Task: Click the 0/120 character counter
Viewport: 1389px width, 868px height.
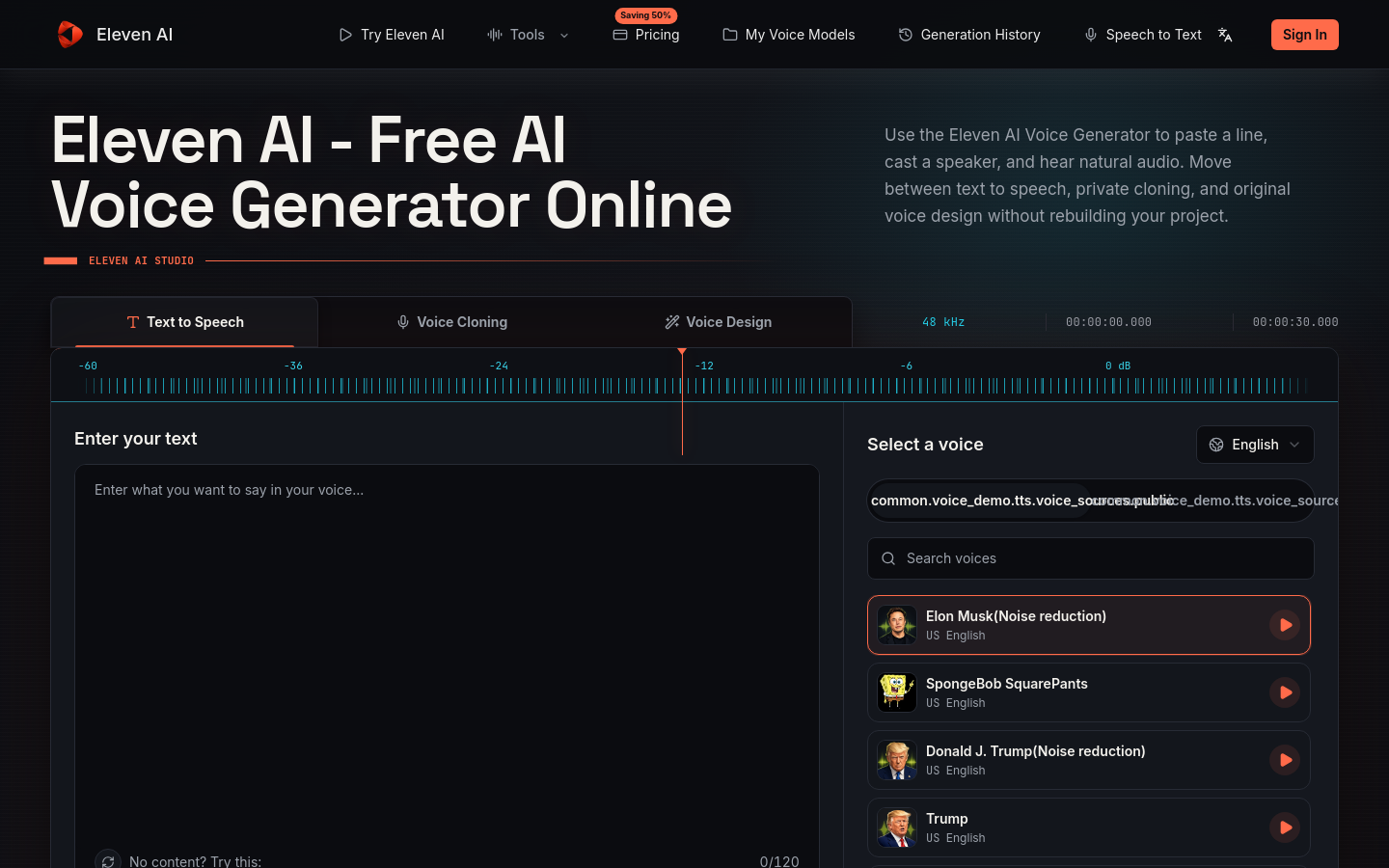Action: (779, 861)
